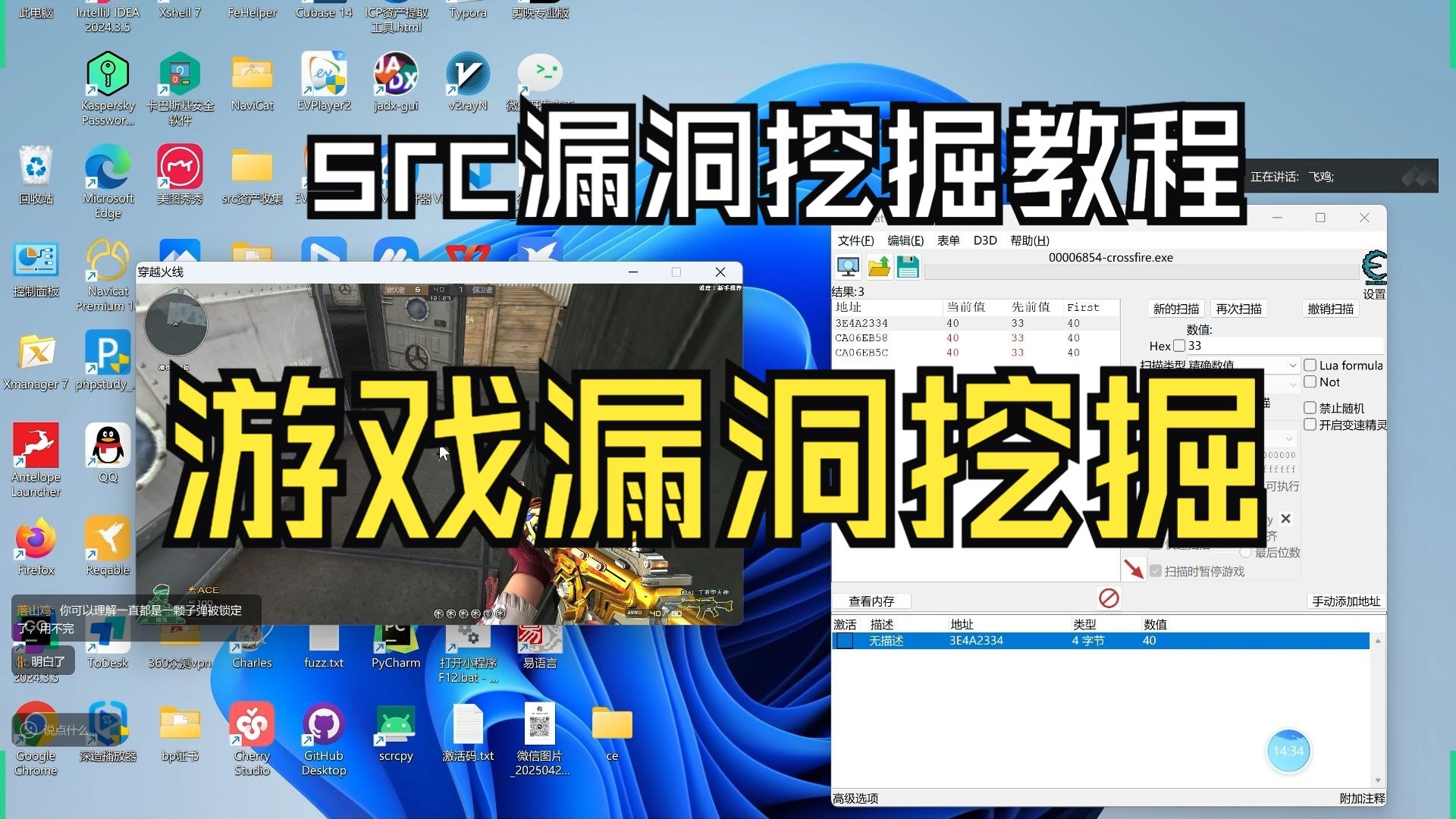Enable the Not checkbox
This screenshot has width=1456, height=819.
1310,381
